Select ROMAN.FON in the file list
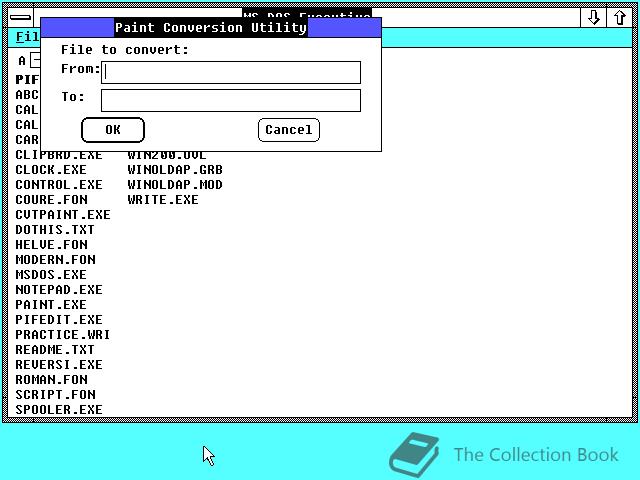This screenshot has width=640, height=480. [x=51, y=380]
